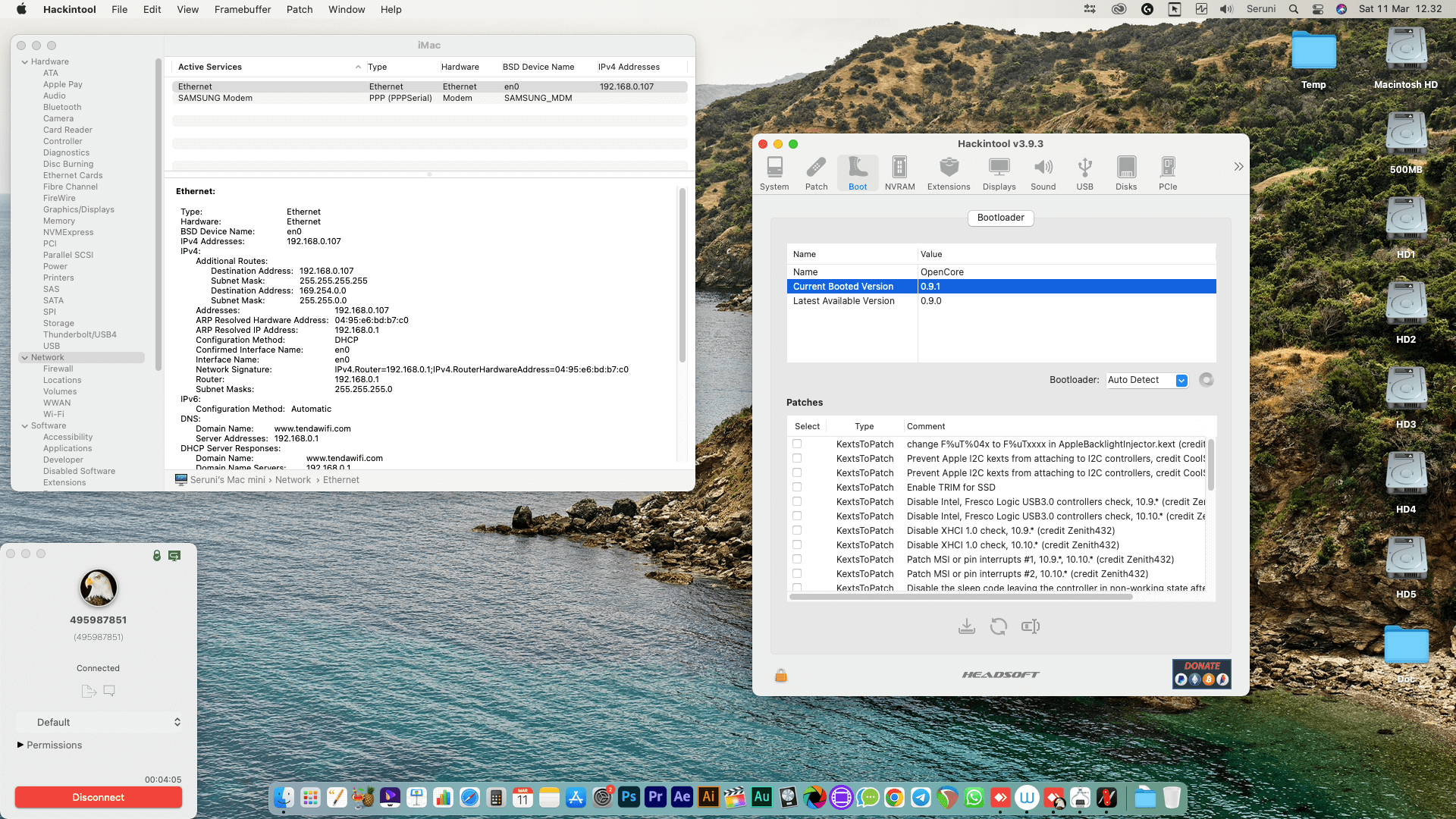Image resolution: width=1456 pixels, height=819 pixels.
Task: Open the USB section in Hackintool
Action: point(1084,174)
